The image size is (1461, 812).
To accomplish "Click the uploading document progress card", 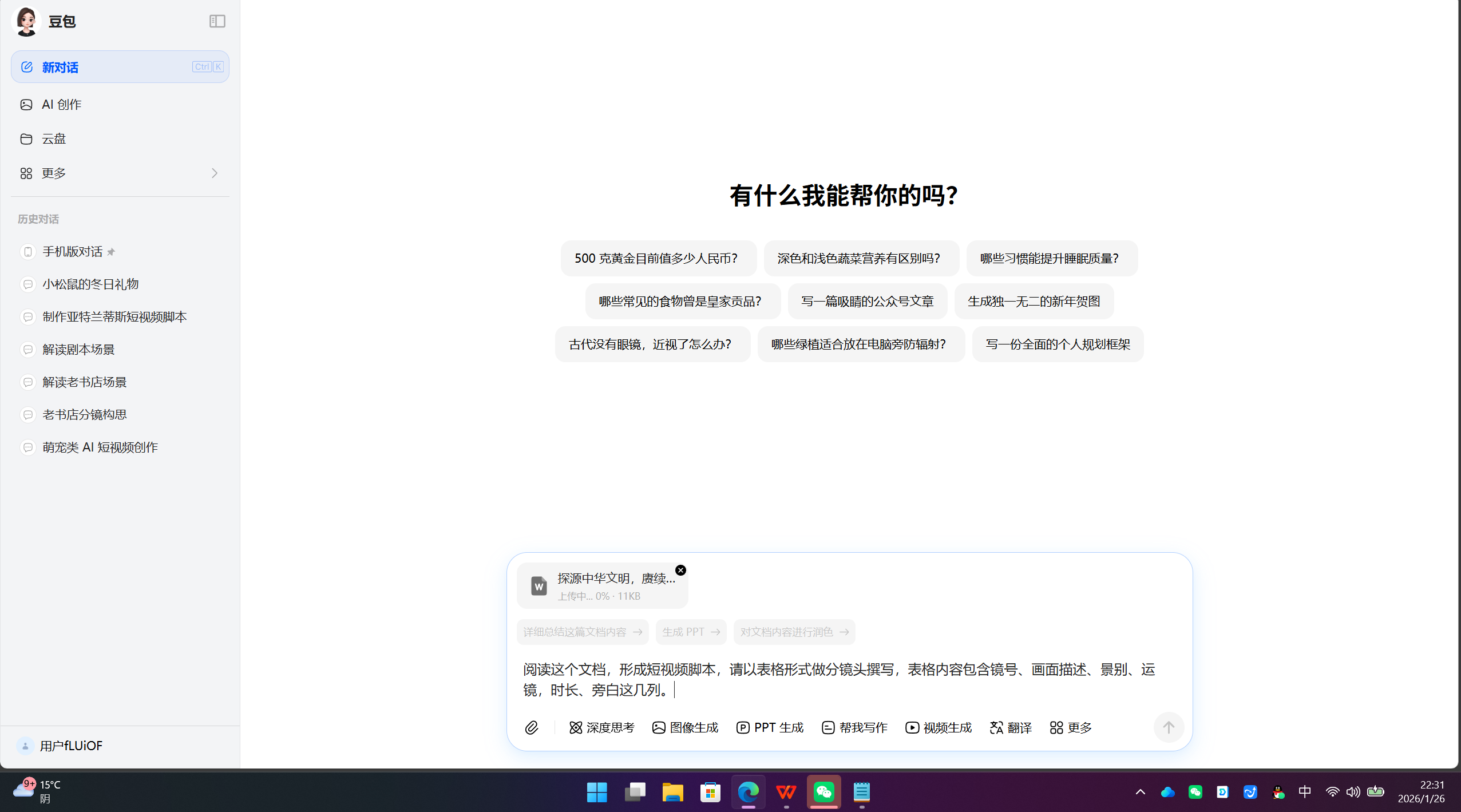I will 602,585.
